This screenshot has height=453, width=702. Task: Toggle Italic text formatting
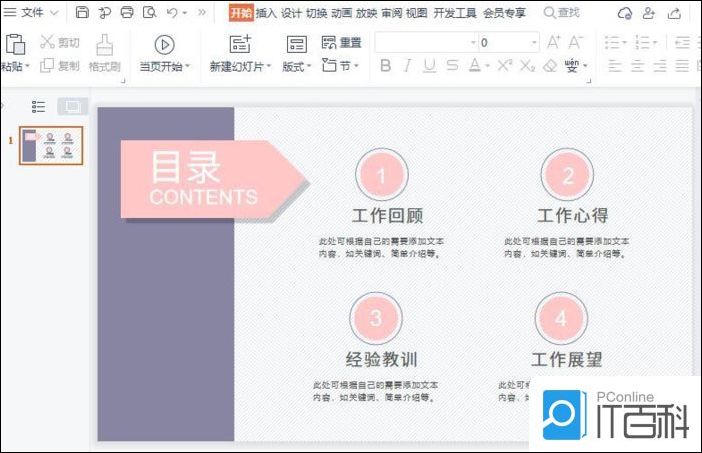408,66
